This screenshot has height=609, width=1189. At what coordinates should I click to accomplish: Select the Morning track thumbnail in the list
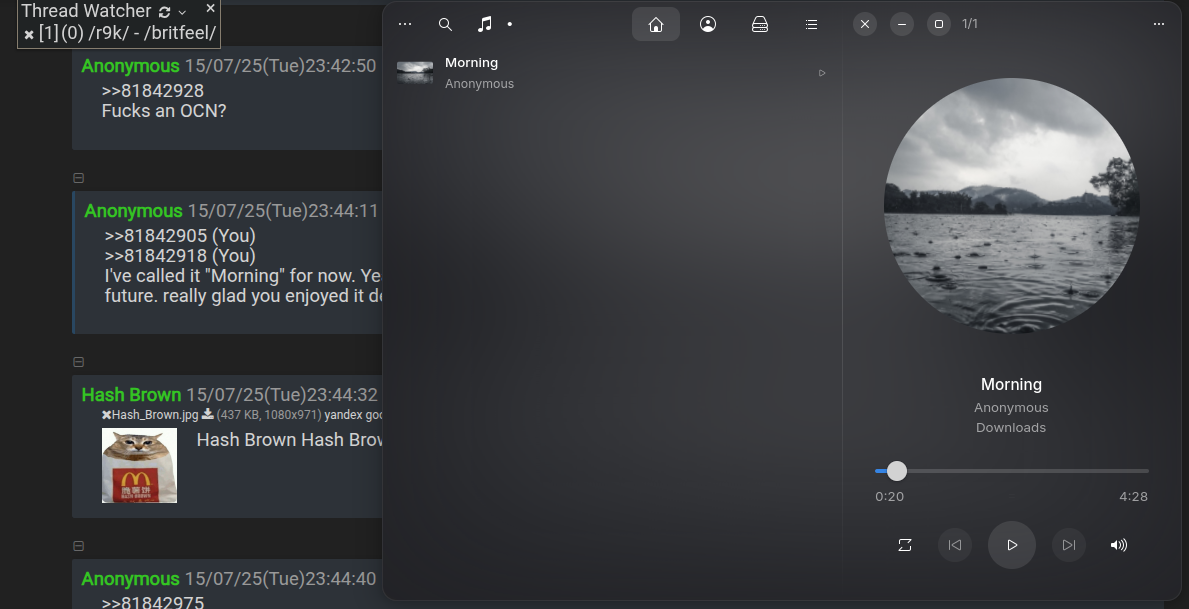(415, 73)
